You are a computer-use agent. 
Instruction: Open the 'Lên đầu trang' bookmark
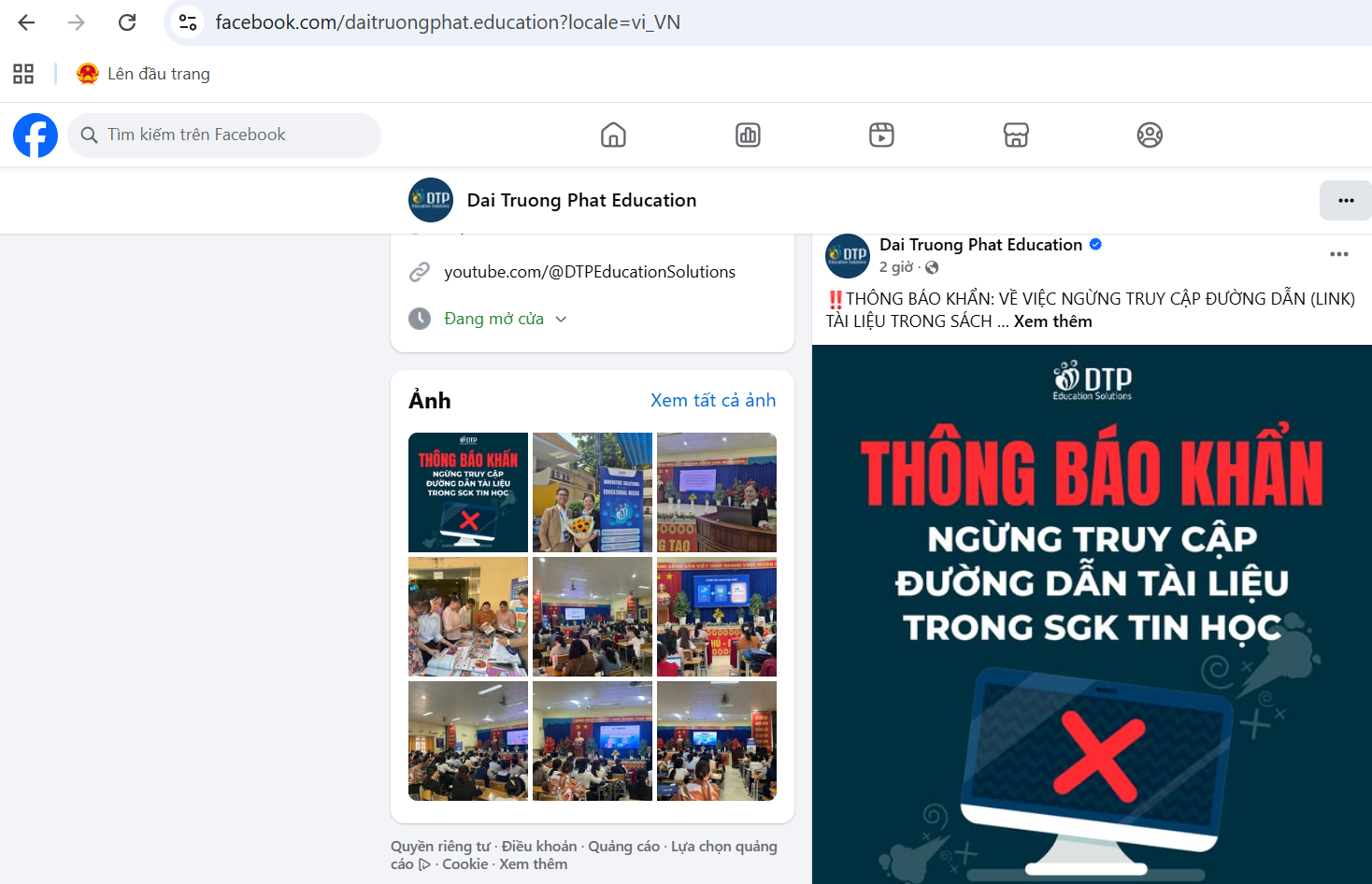(144, 74)
